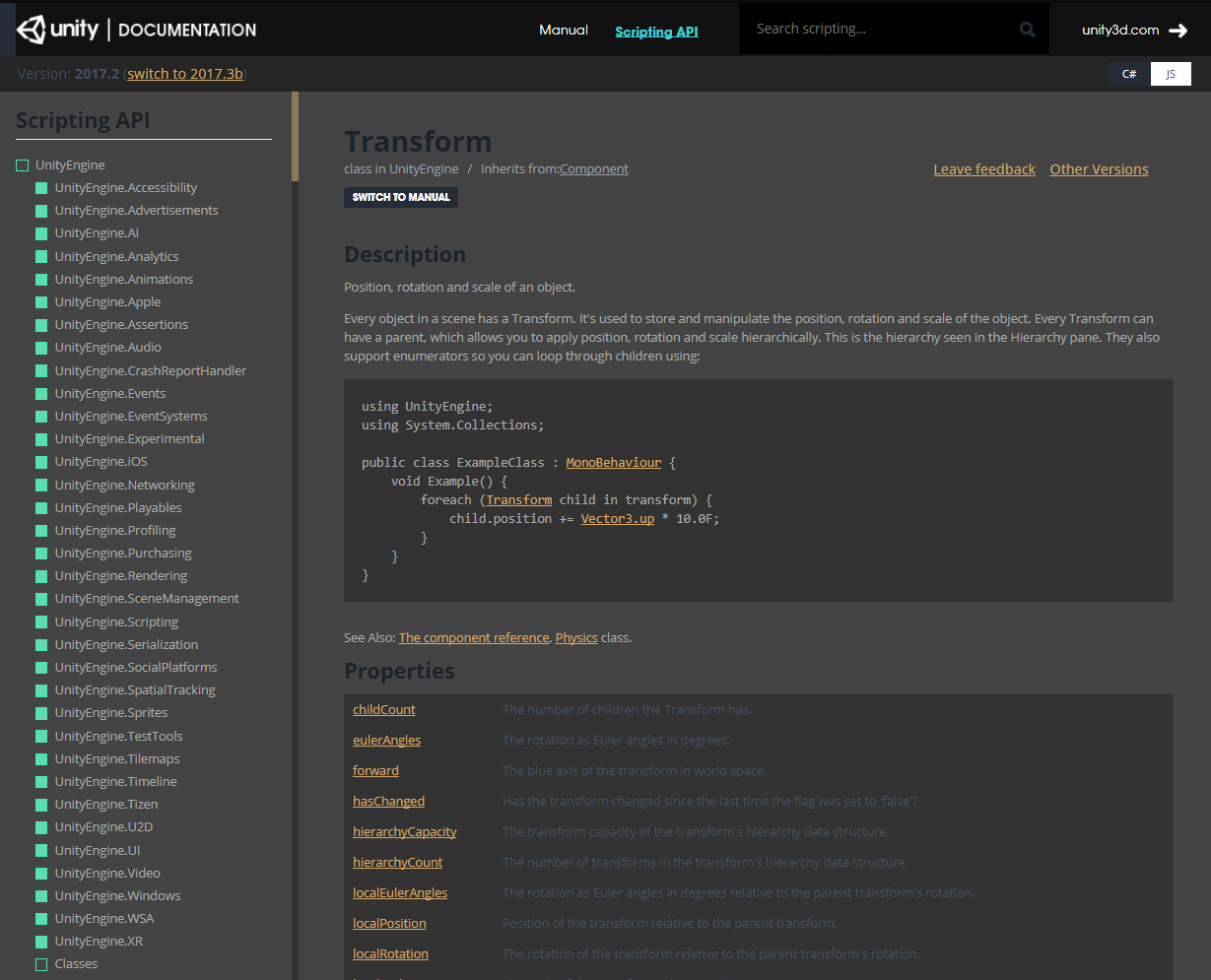This screenshot has height=980, width=1211.
Task: Click the square icon beside UnityEngine.Rendering
Action: click(x=41, y=576)
